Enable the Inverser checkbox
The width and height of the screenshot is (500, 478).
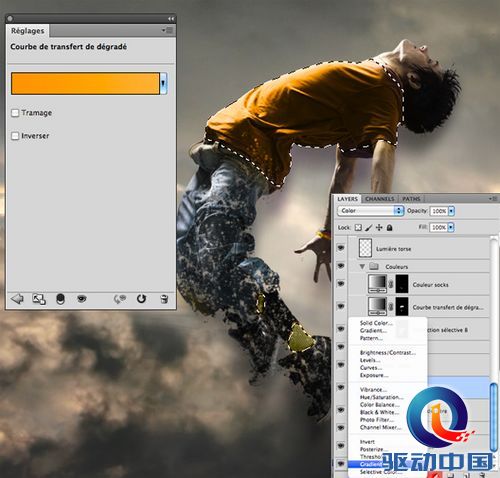tap(15, 136)
